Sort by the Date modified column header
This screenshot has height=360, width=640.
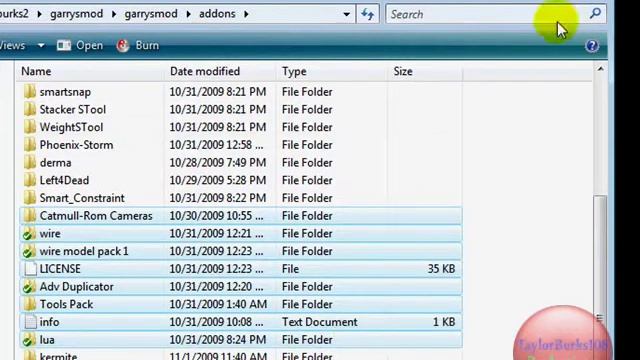click(220, 71)
